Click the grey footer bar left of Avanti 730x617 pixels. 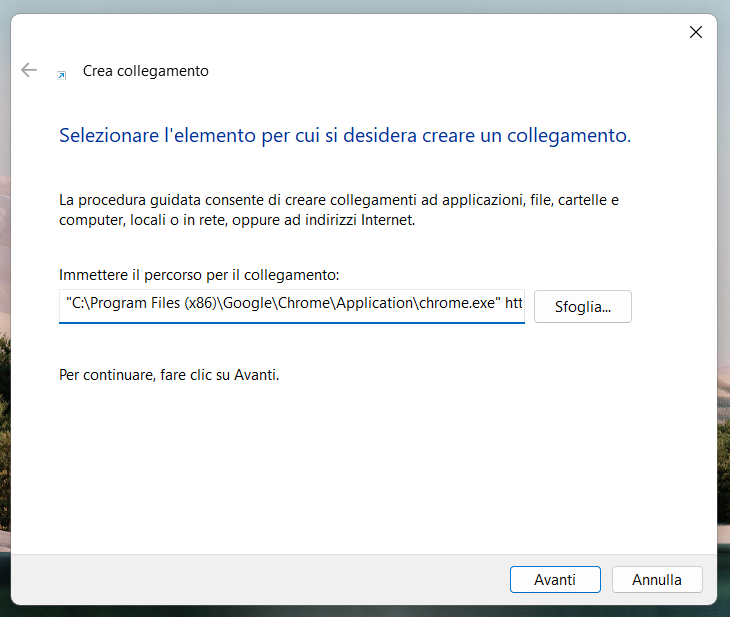(x=250, y=579)
